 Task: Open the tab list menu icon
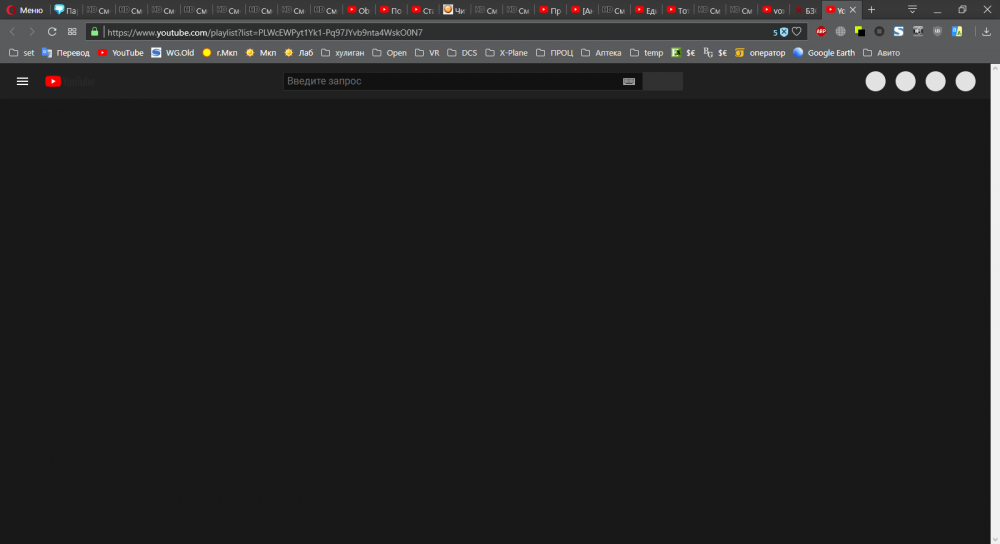pos(912,10)
